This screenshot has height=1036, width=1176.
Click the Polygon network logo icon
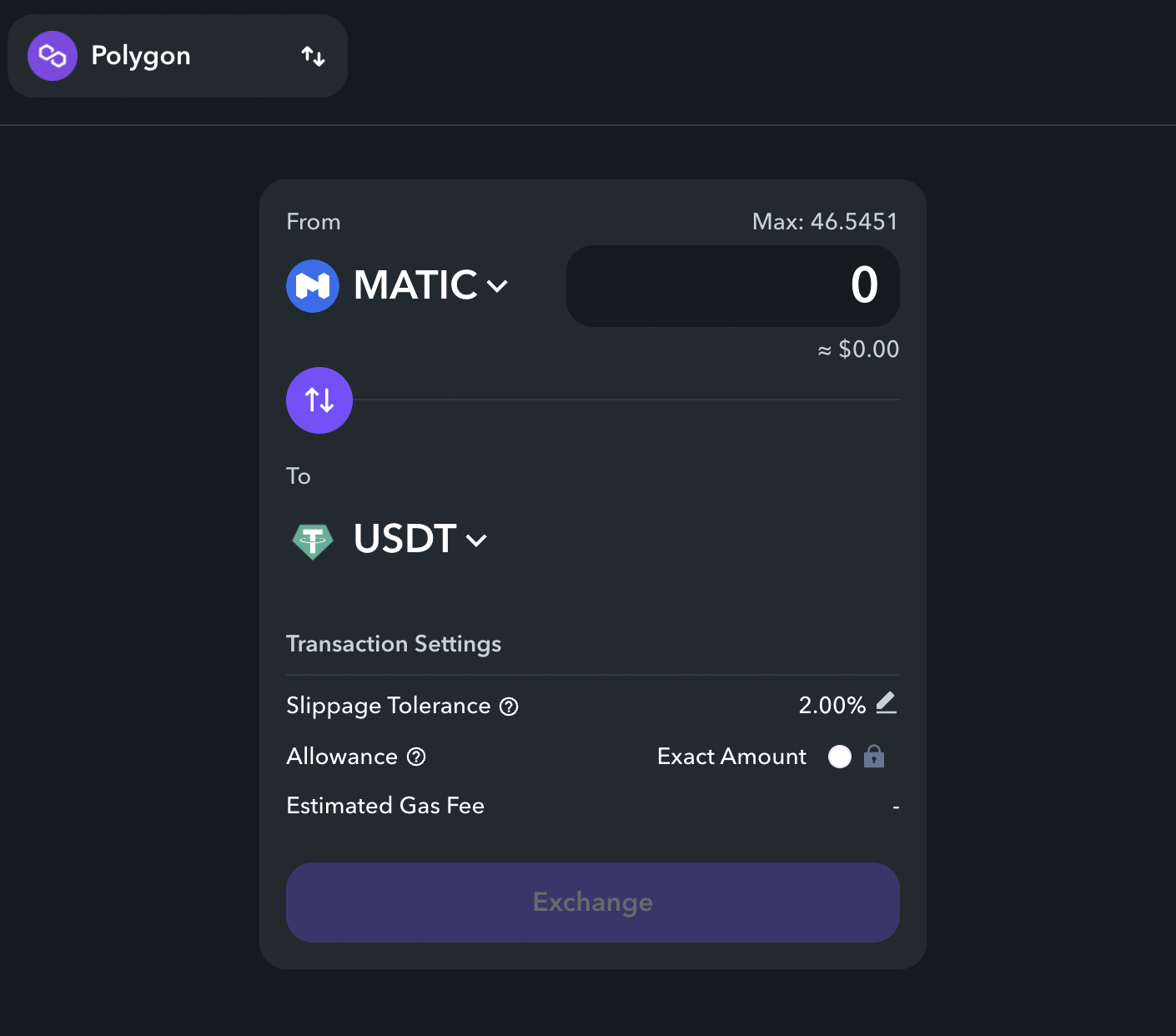pyautogui.click(x=52, y=56)
